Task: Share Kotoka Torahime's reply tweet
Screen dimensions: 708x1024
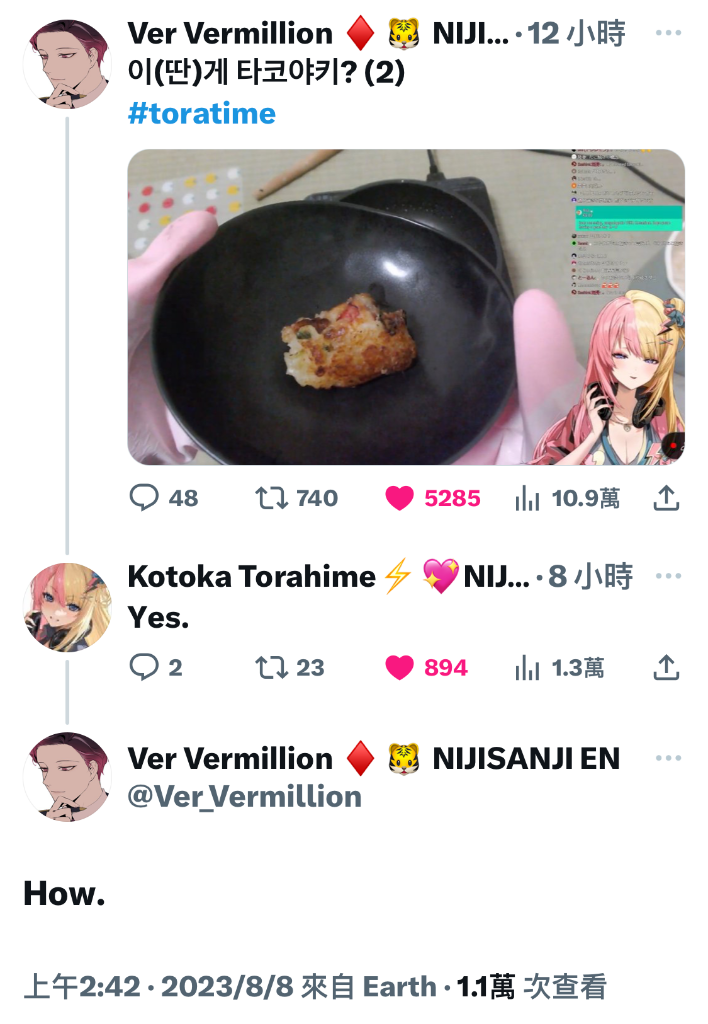Action: click(x=666, y=667)
